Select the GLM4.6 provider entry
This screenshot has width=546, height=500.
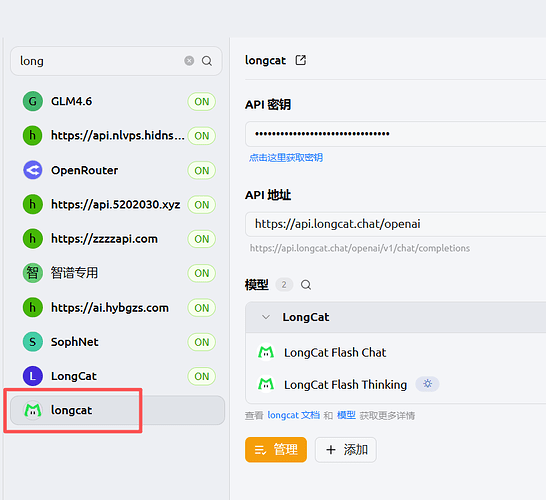[118, 101]
